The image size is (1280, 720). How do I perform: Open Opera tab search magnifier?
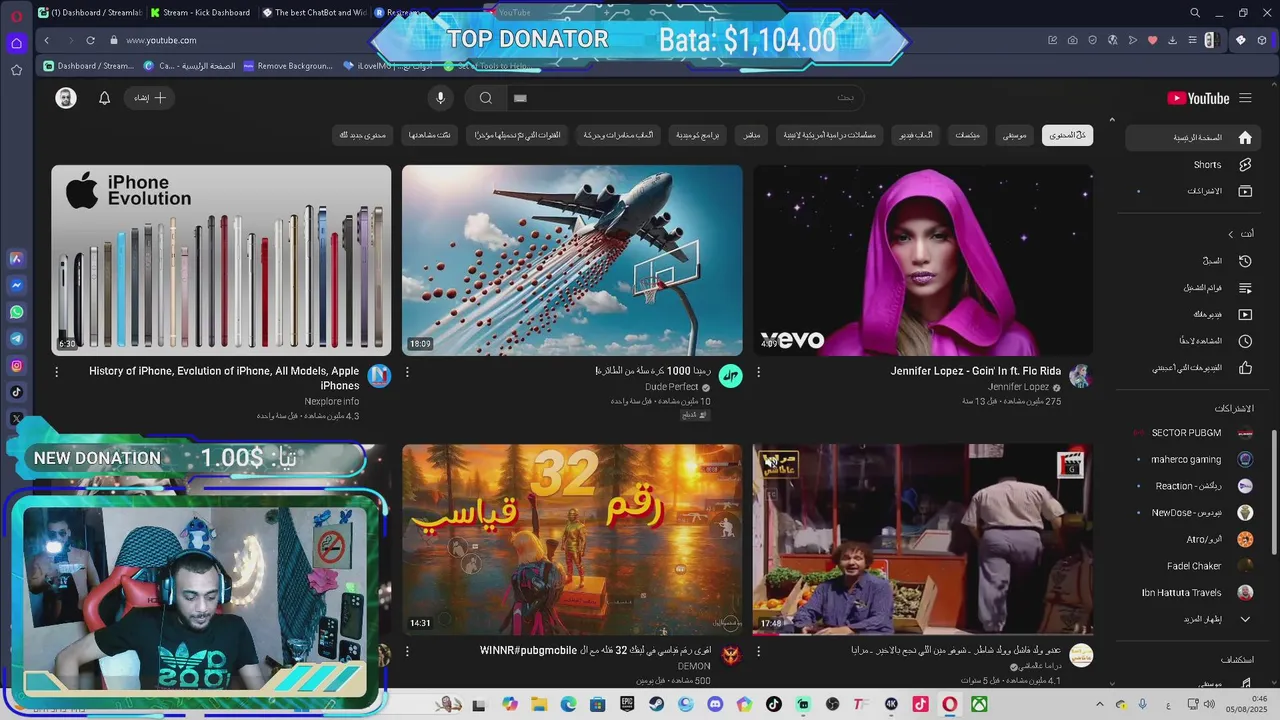(x=1195, y=13)
